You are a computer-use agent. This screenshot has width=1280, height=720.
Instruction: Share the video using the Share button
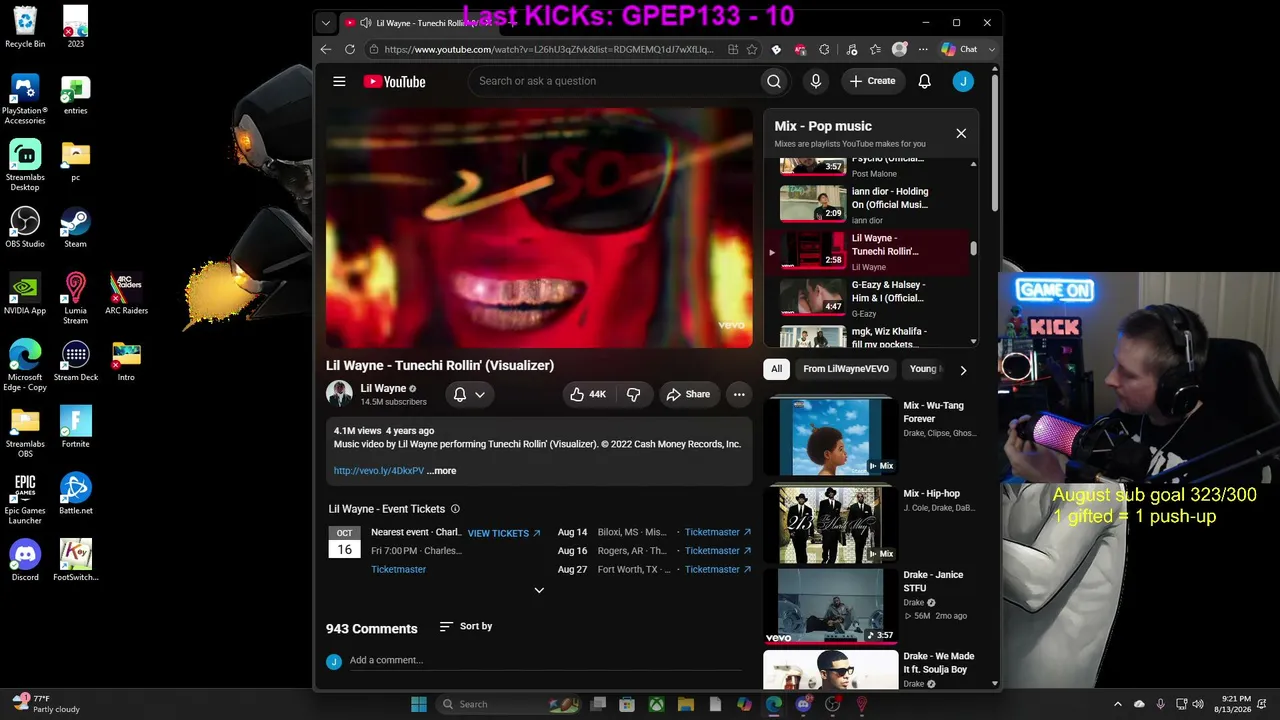pos(688,394)
